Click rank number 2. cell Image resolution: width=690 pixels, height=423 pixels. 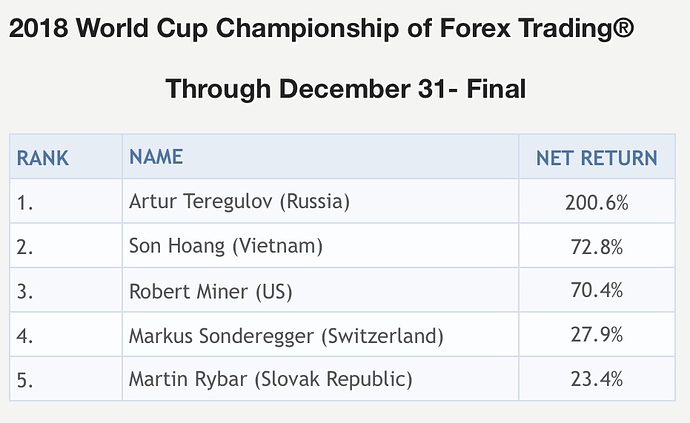pos(66,246)
